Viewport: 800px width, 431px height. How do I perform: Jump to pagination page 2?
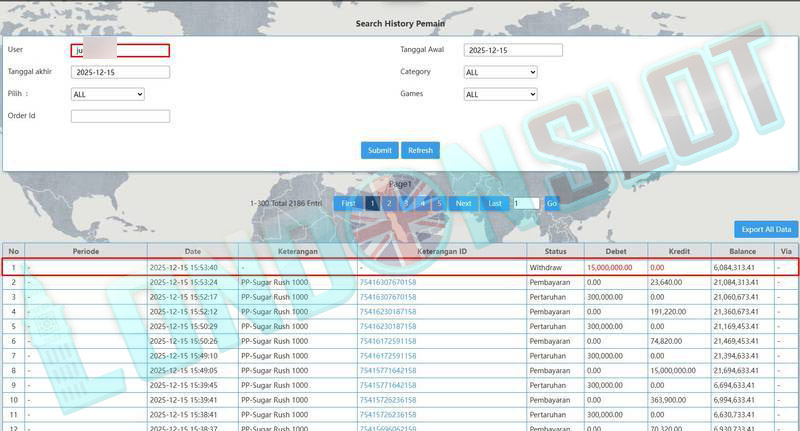[x=389, y=203]
